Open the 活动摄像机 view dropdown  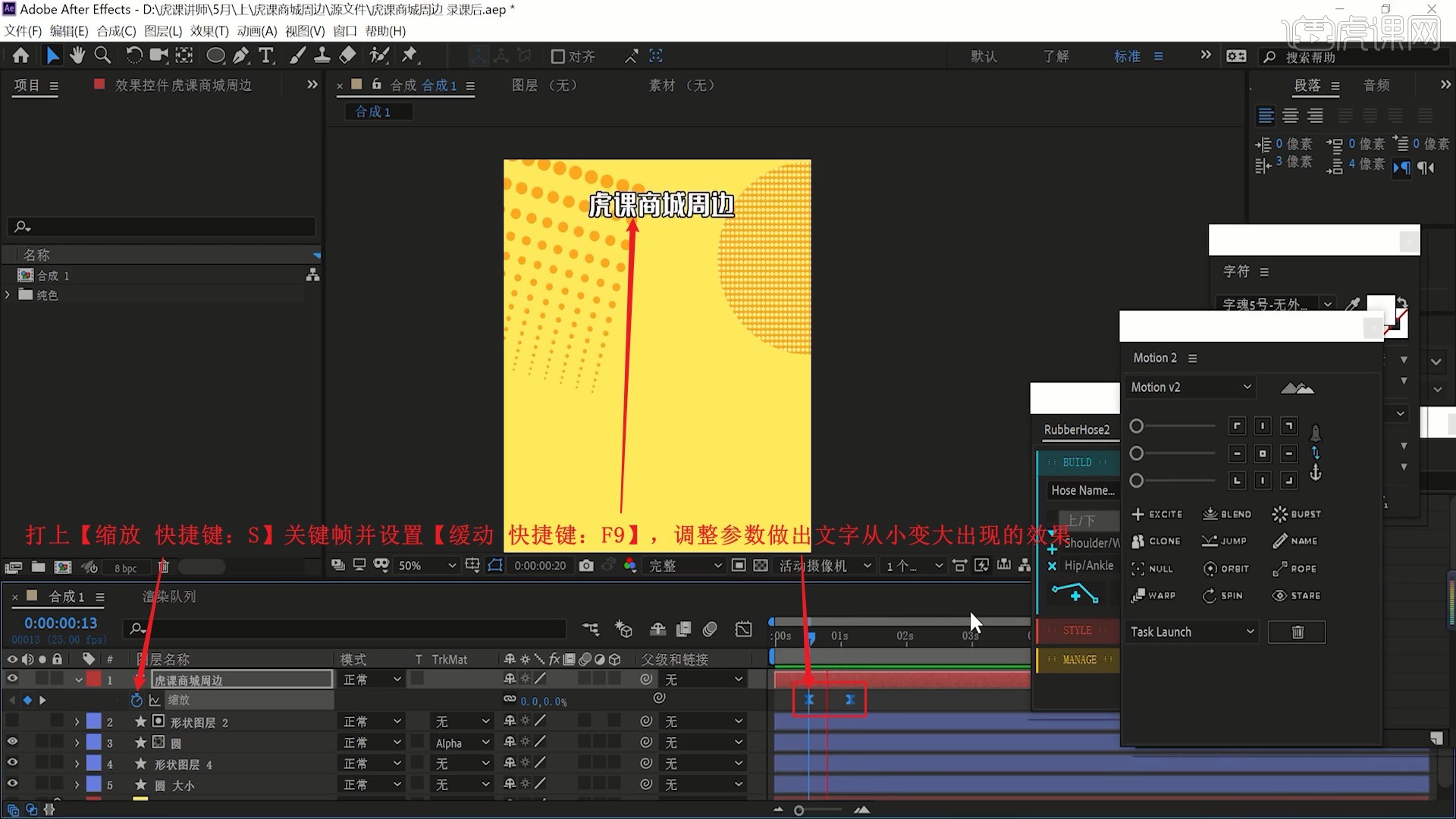(825, 566)
